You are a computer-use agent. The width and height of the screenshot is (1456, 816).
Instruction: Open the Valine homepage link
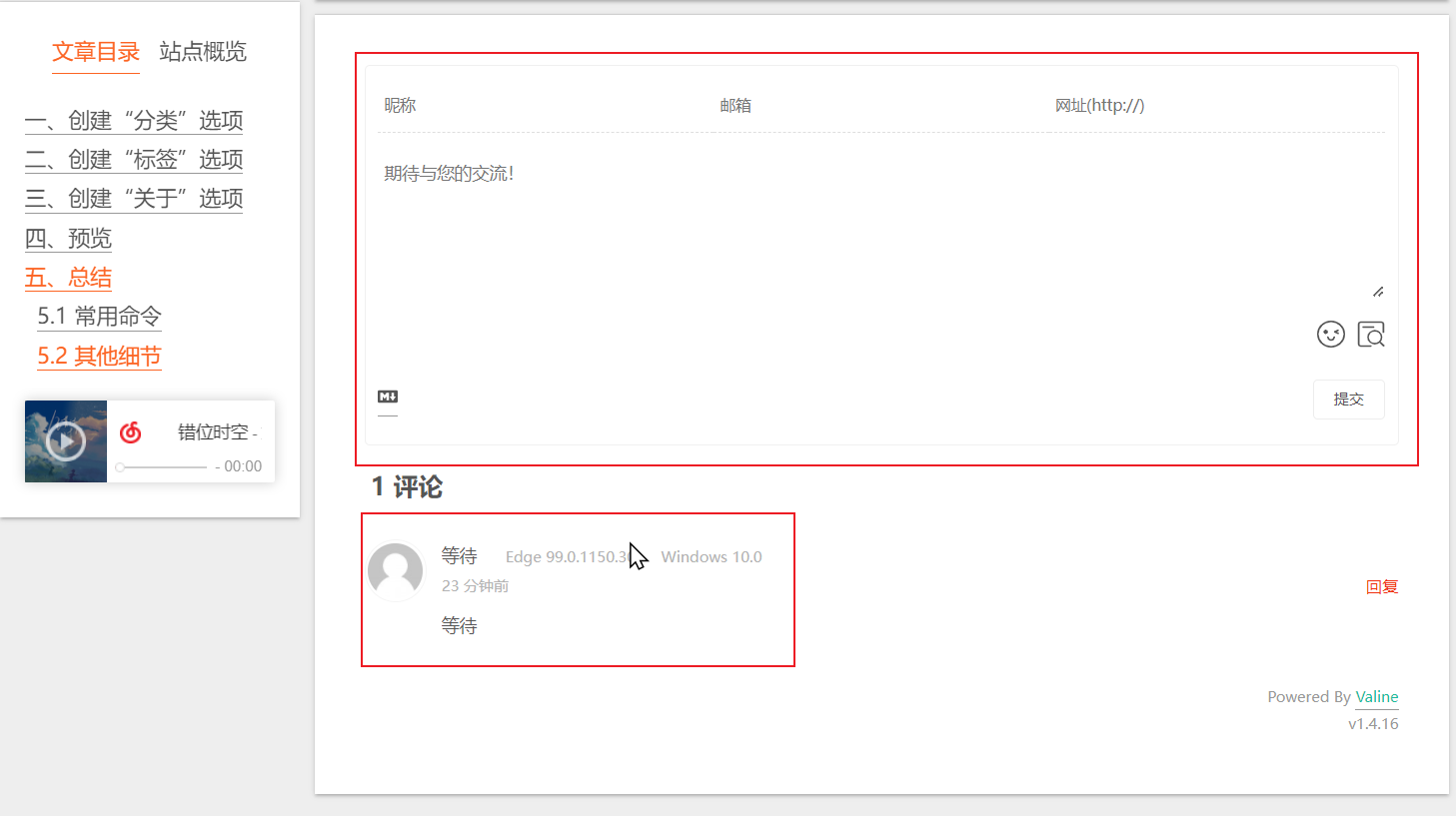(1377, 696)
